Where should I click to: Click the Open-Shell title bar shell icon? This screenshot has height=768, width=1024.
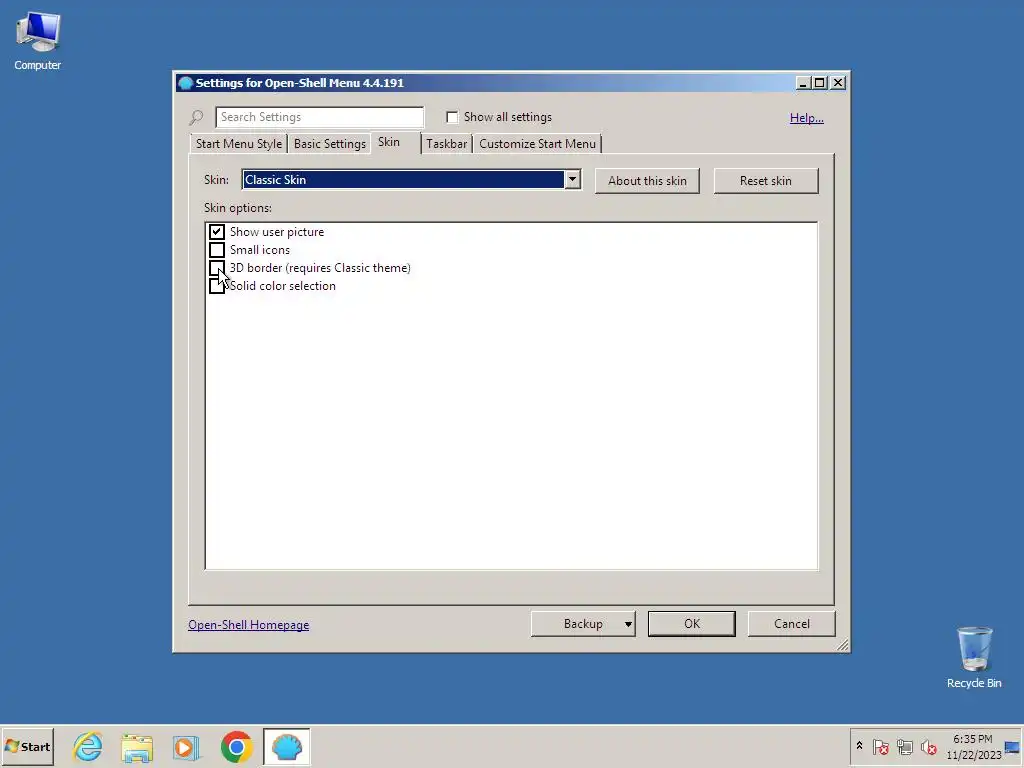[x=185, y=83]
